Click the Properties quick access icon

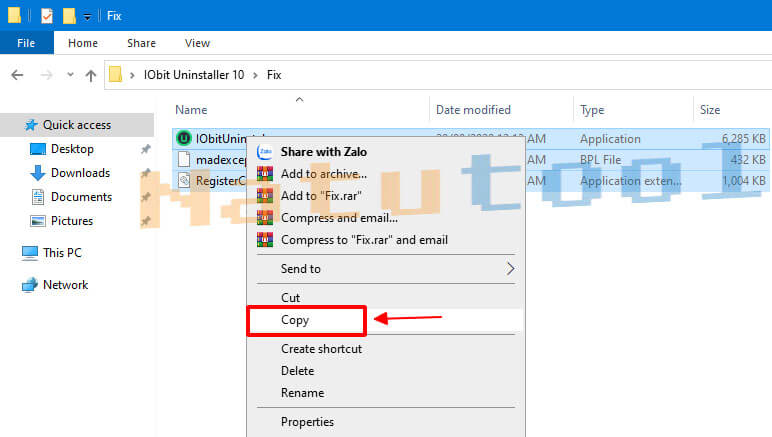click(47, 16)
